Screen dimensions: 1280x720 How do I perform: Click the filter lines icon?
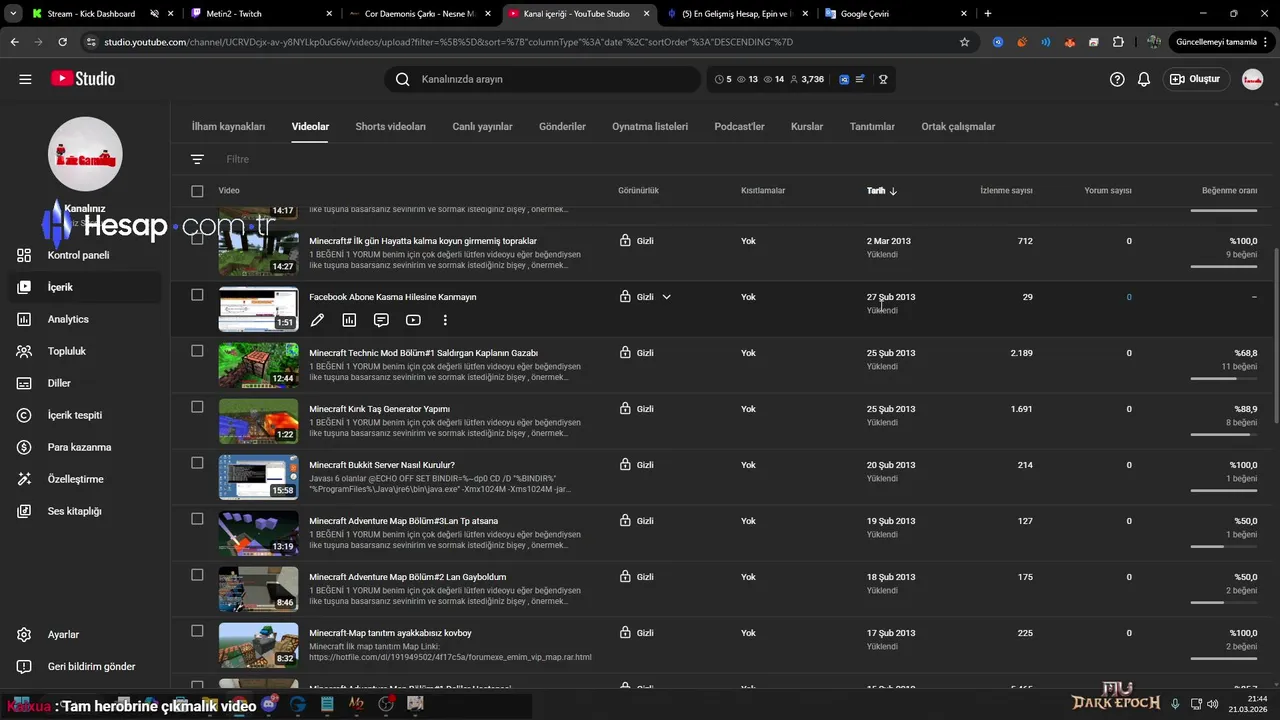[197, 159]
